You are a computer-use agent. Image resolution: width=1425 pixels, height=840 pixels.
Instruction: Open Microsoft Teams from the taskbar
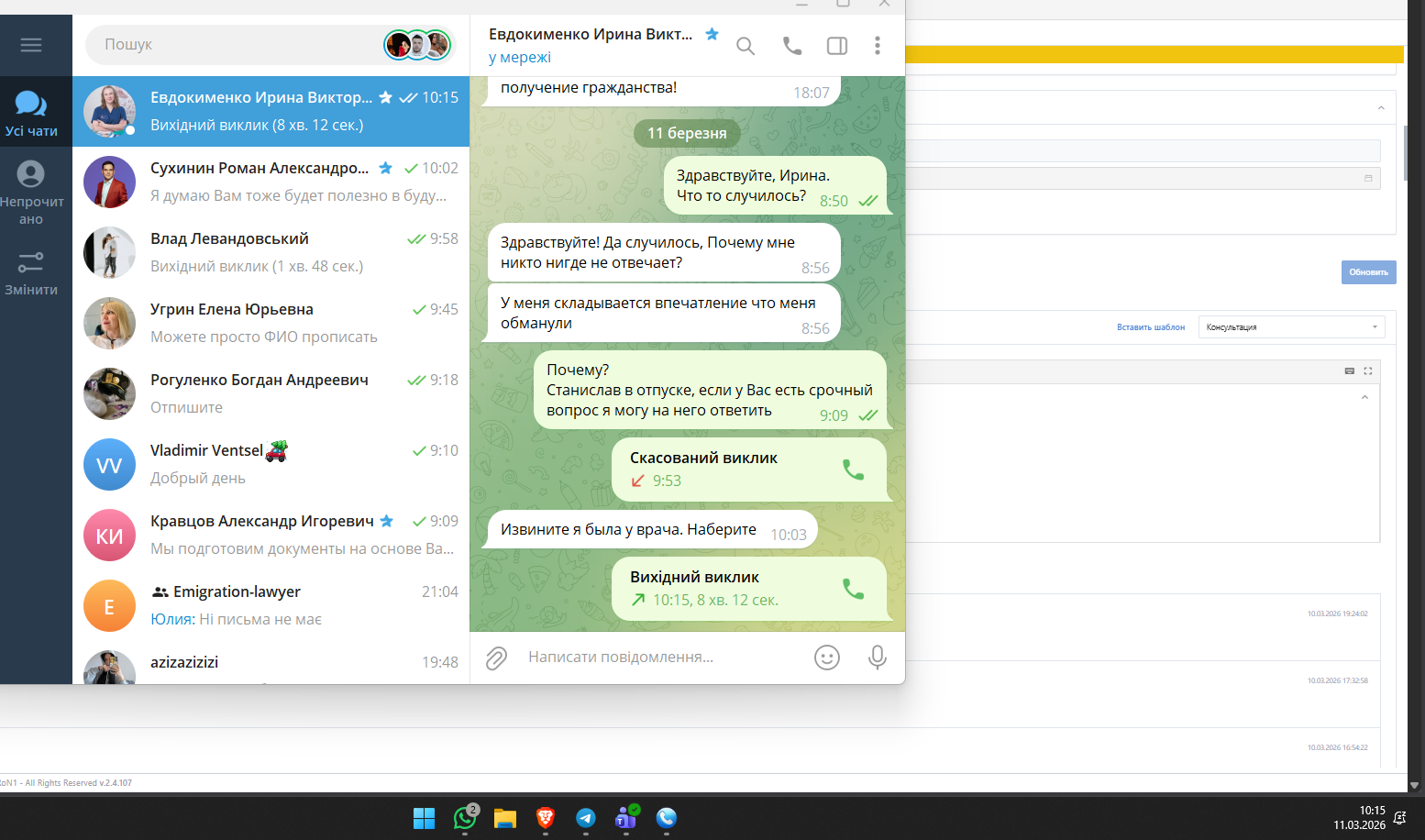(x=626, y=818)
